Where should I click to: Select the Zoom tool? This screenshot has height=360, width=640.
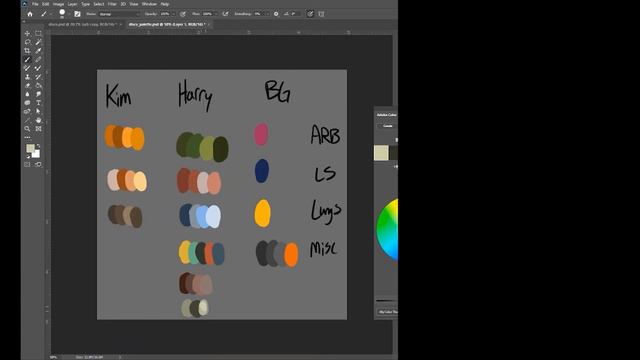[27, 129]
